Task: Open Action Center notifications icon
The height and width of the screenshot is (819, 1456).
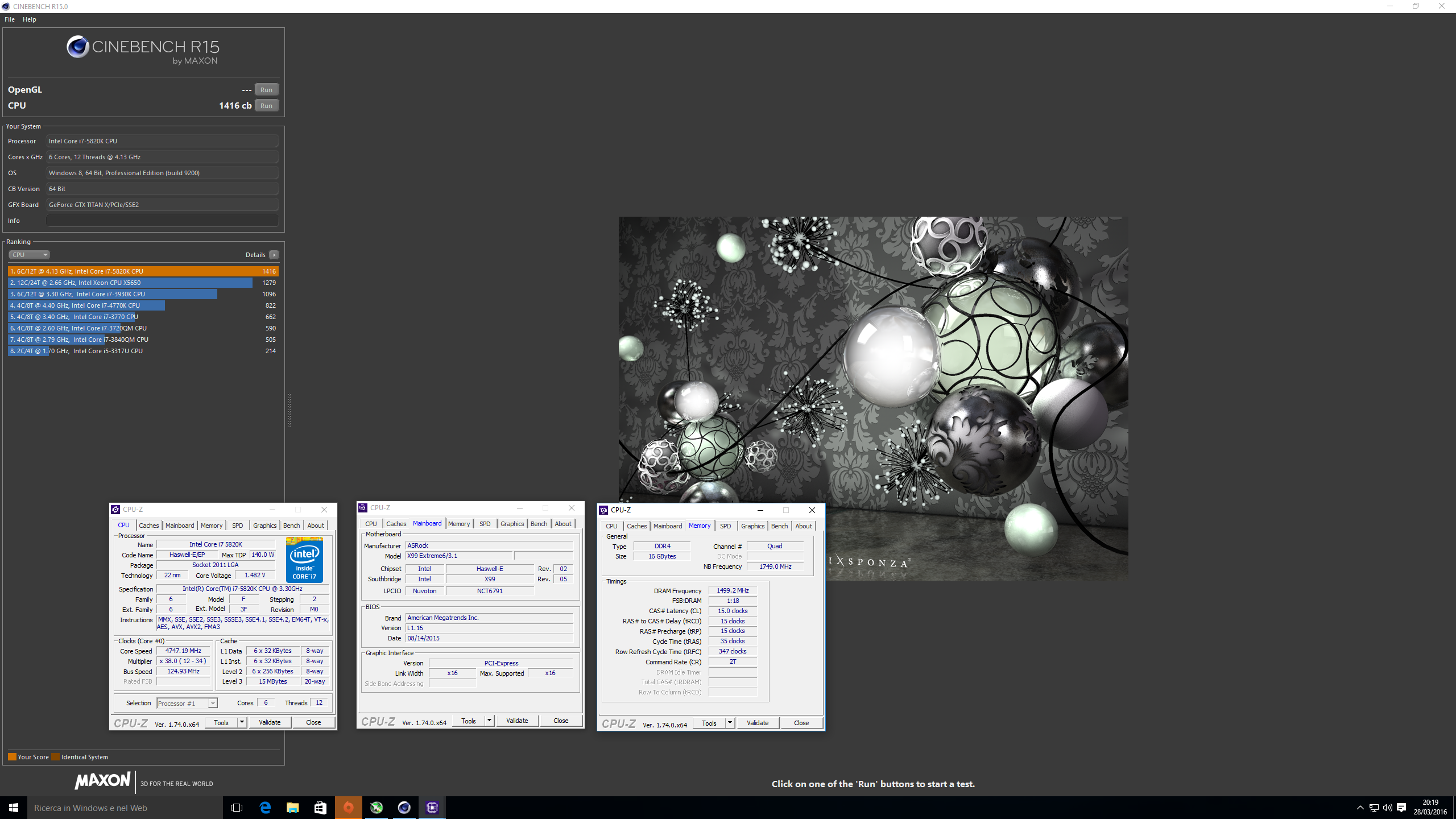Action: pos(1401,808)
